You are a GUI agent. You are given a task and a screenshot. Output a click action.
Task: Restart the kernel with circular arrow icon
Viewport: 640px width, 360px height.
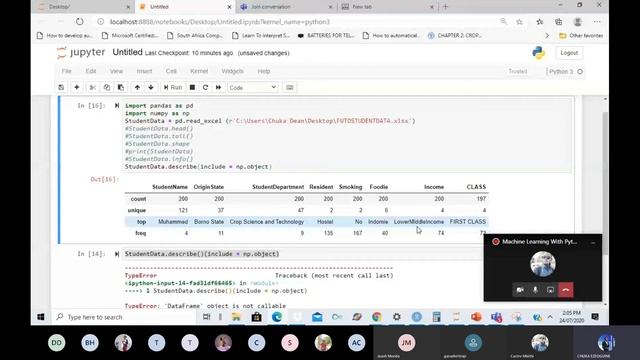[x=205, y=87]
